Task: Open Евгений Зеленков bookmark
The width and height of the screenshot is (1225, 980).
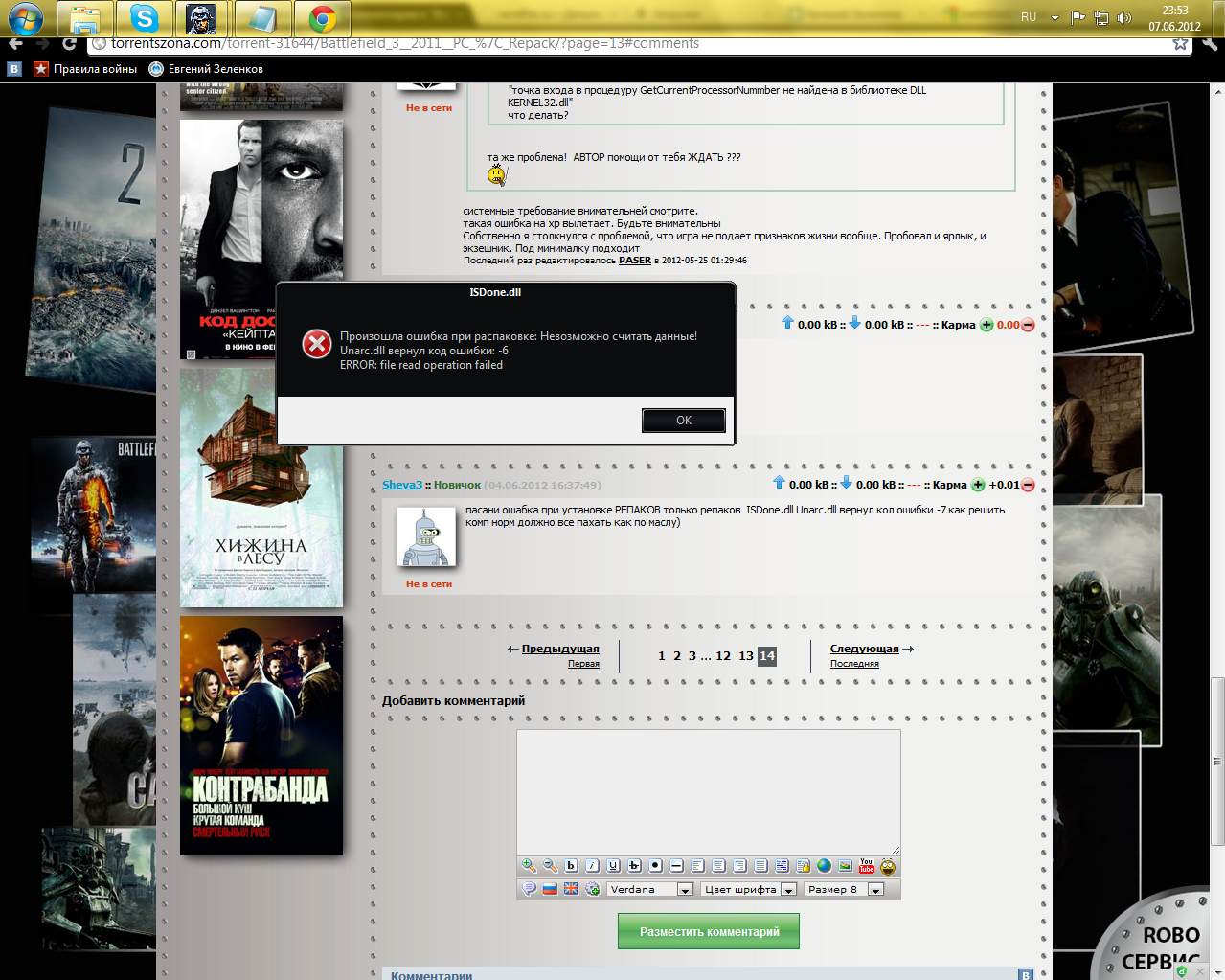Action: 206,69
